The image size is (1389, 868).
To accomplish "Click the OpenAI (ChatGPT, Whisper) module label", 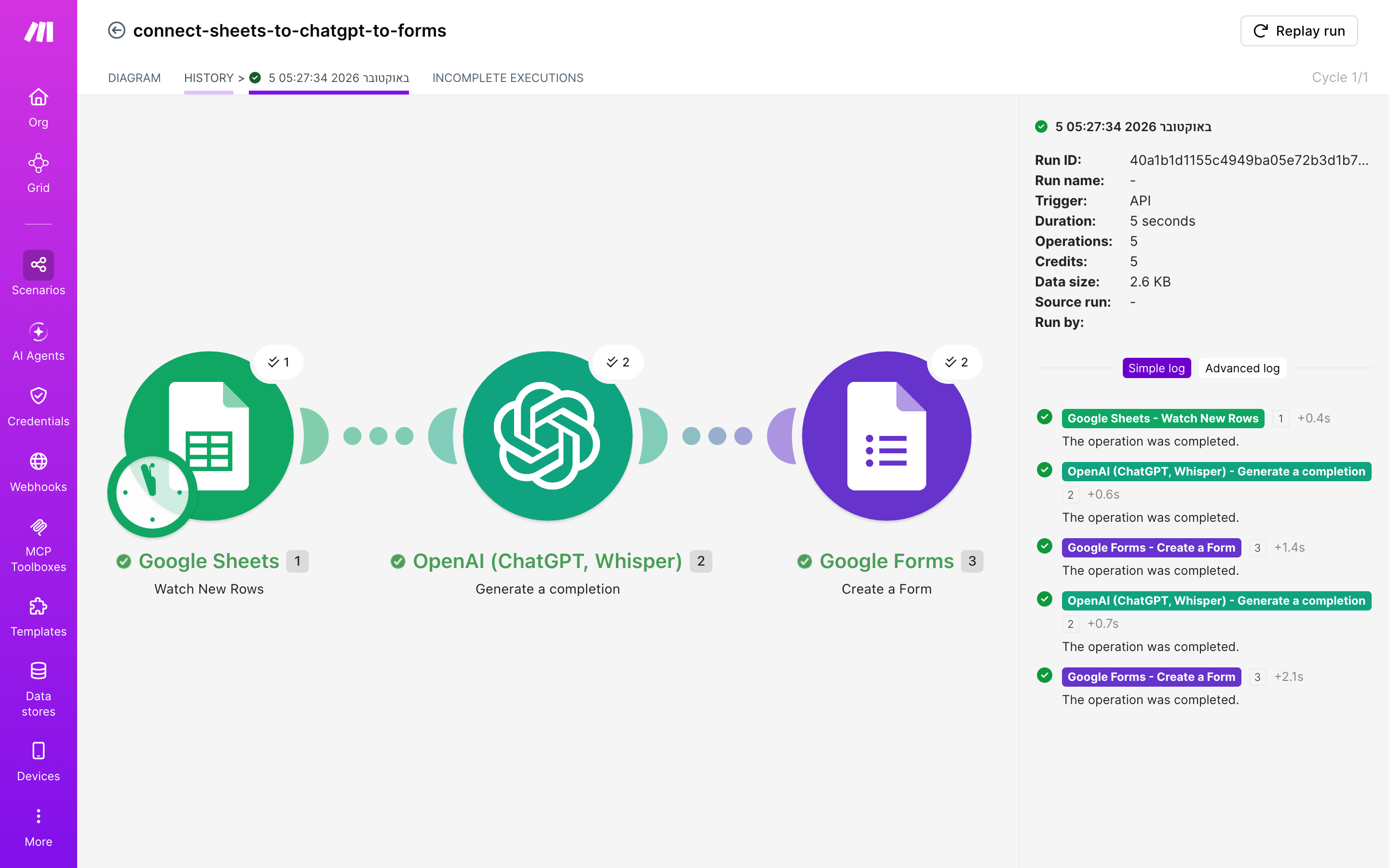I will click(547, 561).
